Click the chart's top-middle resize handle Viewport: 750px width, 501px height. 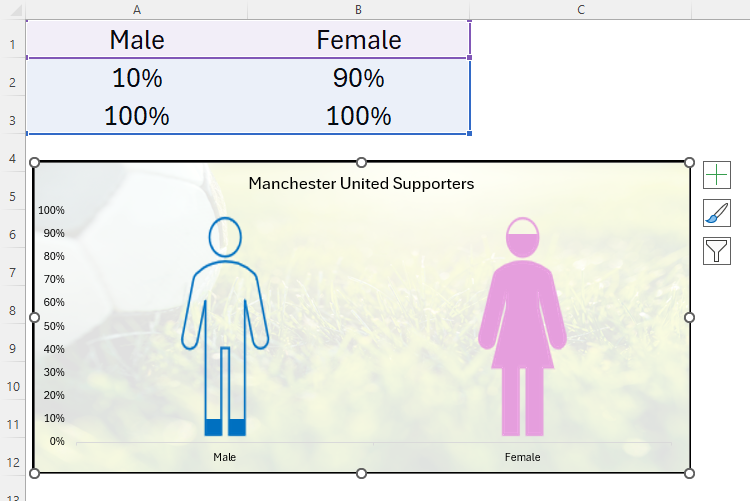(362, 163)
